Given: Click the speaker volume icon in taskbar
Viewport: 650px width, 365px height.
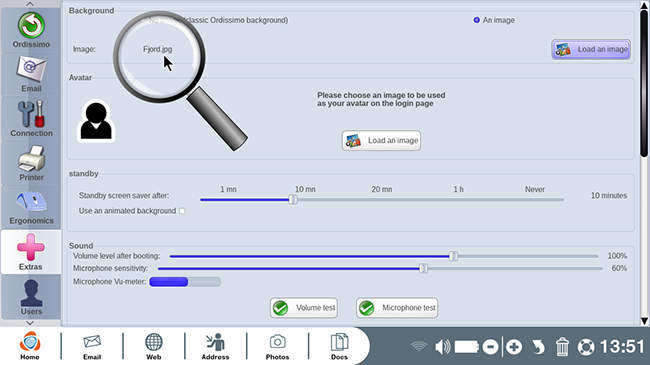Looking at the screenshot, I should point(443,346).
